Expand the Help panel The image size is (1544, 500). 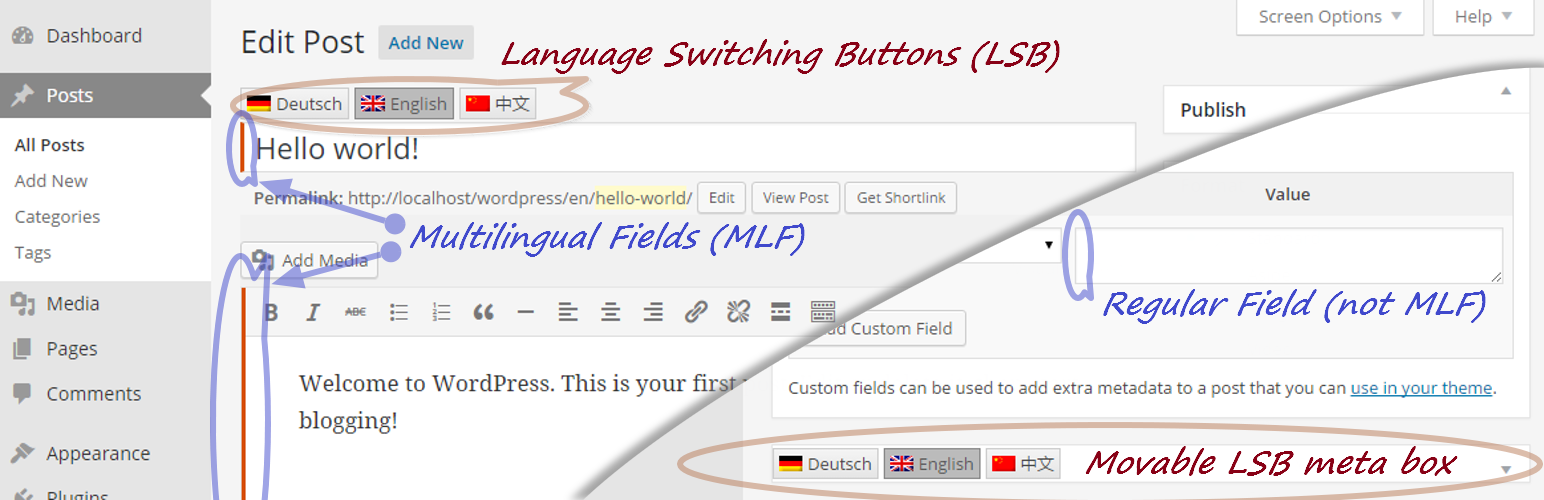(1482, 16)
